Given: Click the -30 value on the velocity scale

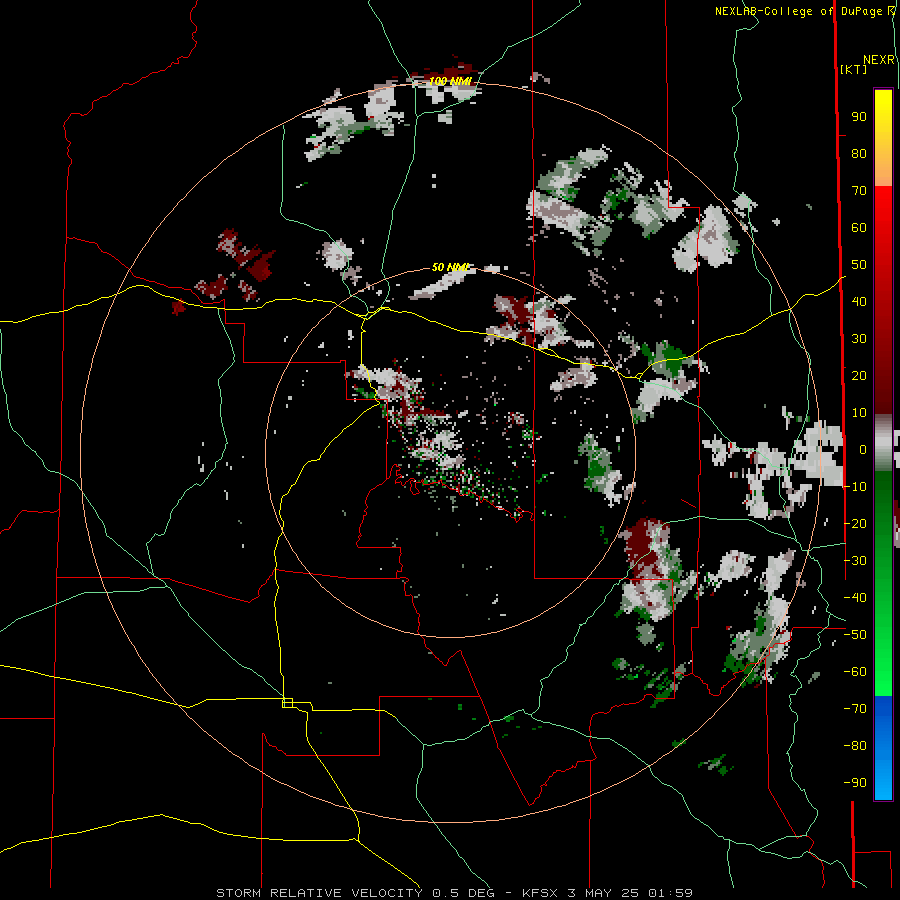Looking at the screenshot, I should (x=855, y=561).
